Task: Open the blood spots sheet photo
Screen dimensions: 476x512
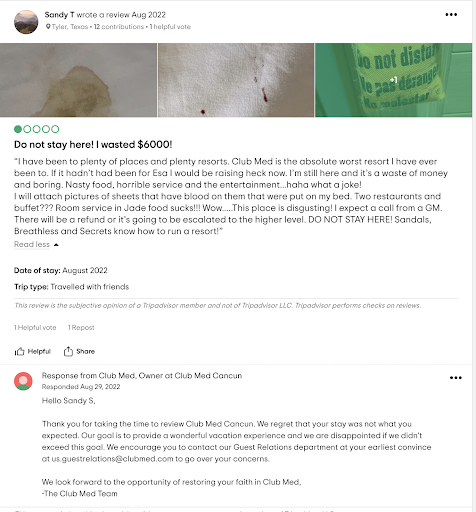Action: (x=236, y=80)
